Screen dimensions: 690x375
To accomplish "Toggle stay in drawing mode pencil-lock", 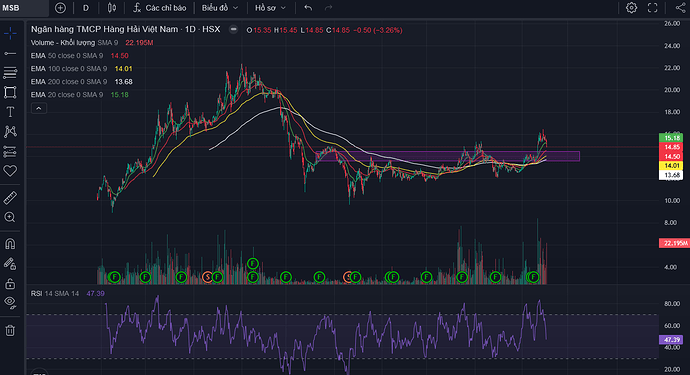I will tap(10, 263).
